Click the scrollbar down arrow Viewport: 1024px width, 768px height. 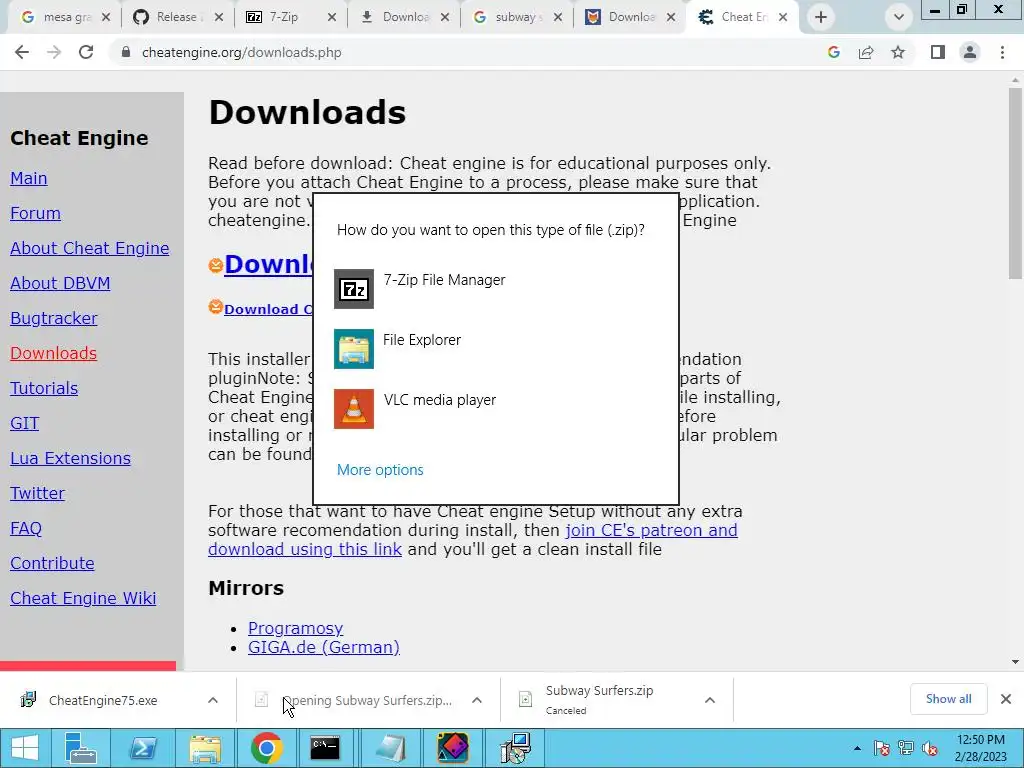click(1015, 662)
